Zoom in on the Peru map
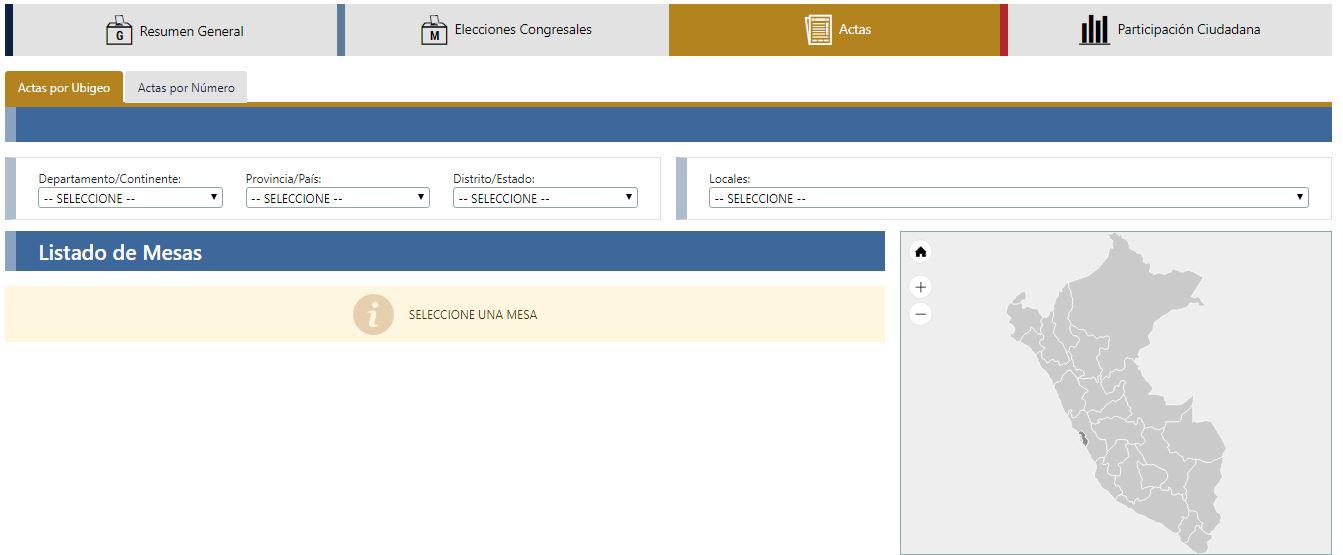 click(921, 287)
